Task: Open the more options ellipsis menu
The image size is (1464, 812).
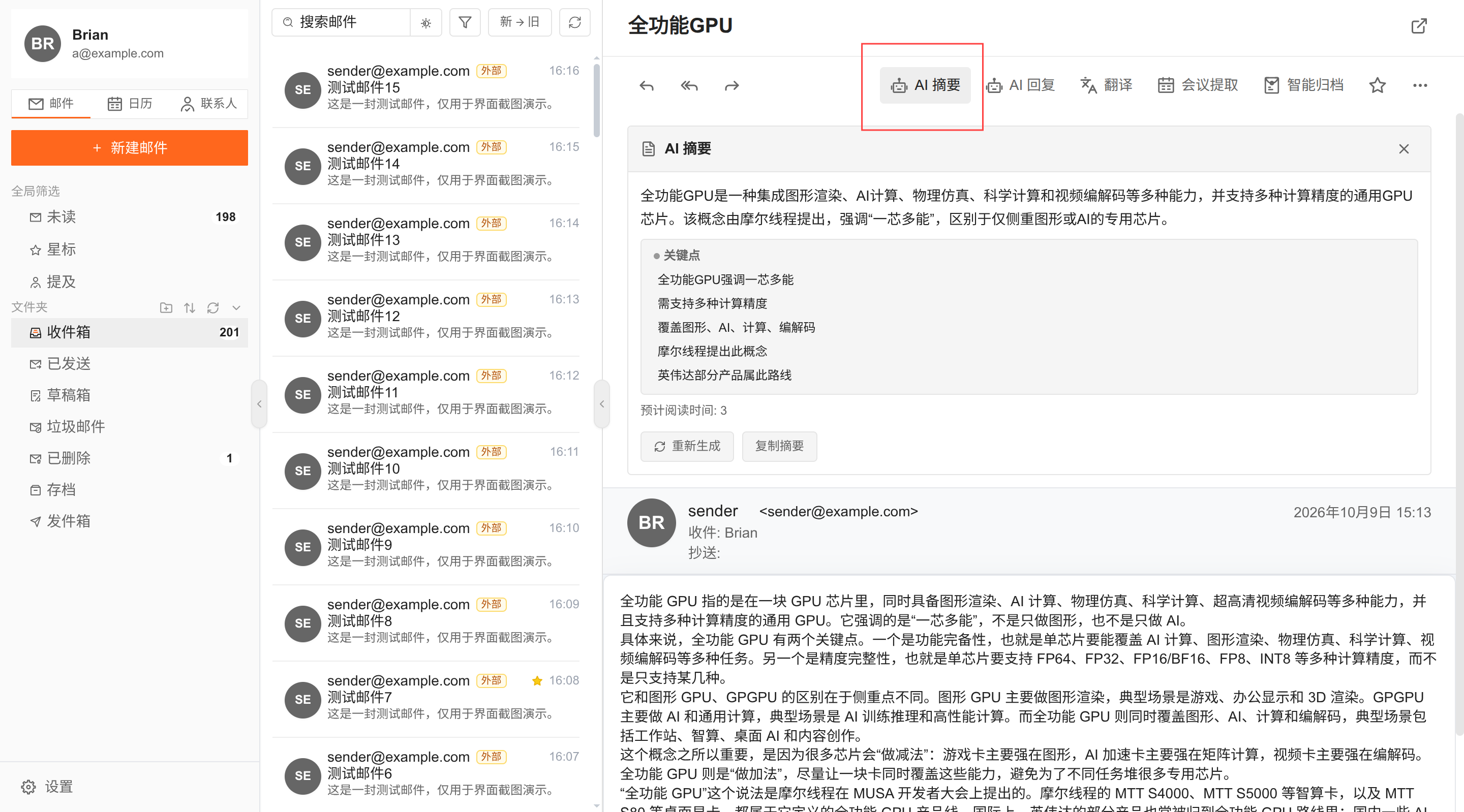Action: point(1420,85)
